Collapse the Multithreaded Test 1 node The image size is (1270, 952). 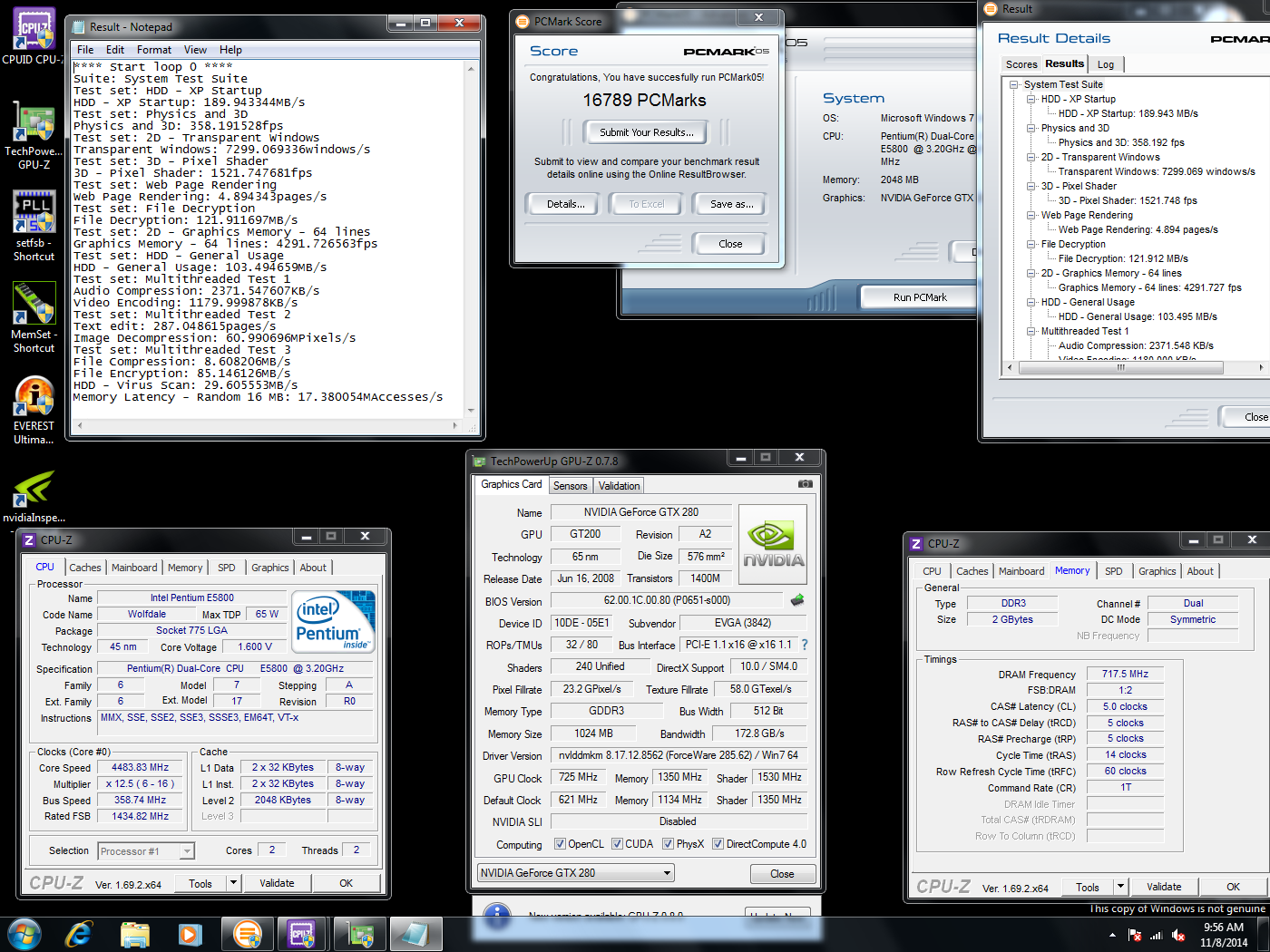(1031, 331)
